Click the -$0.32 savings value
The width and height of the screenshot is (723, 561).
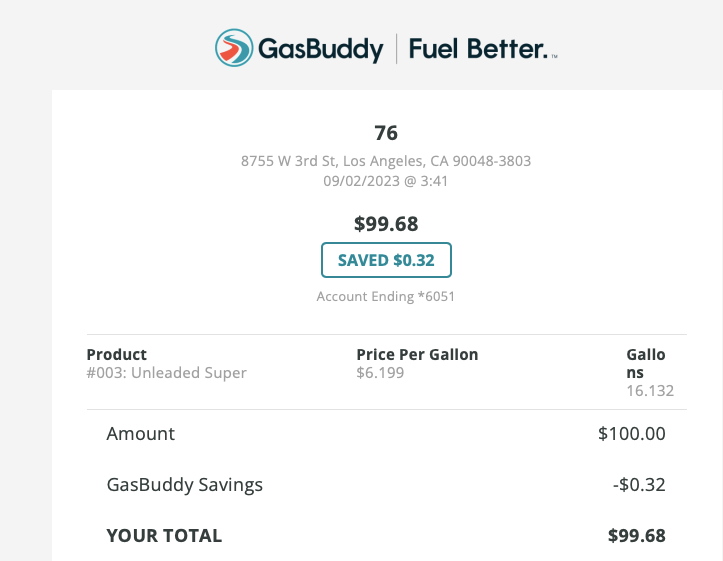[x=639, y=484]
